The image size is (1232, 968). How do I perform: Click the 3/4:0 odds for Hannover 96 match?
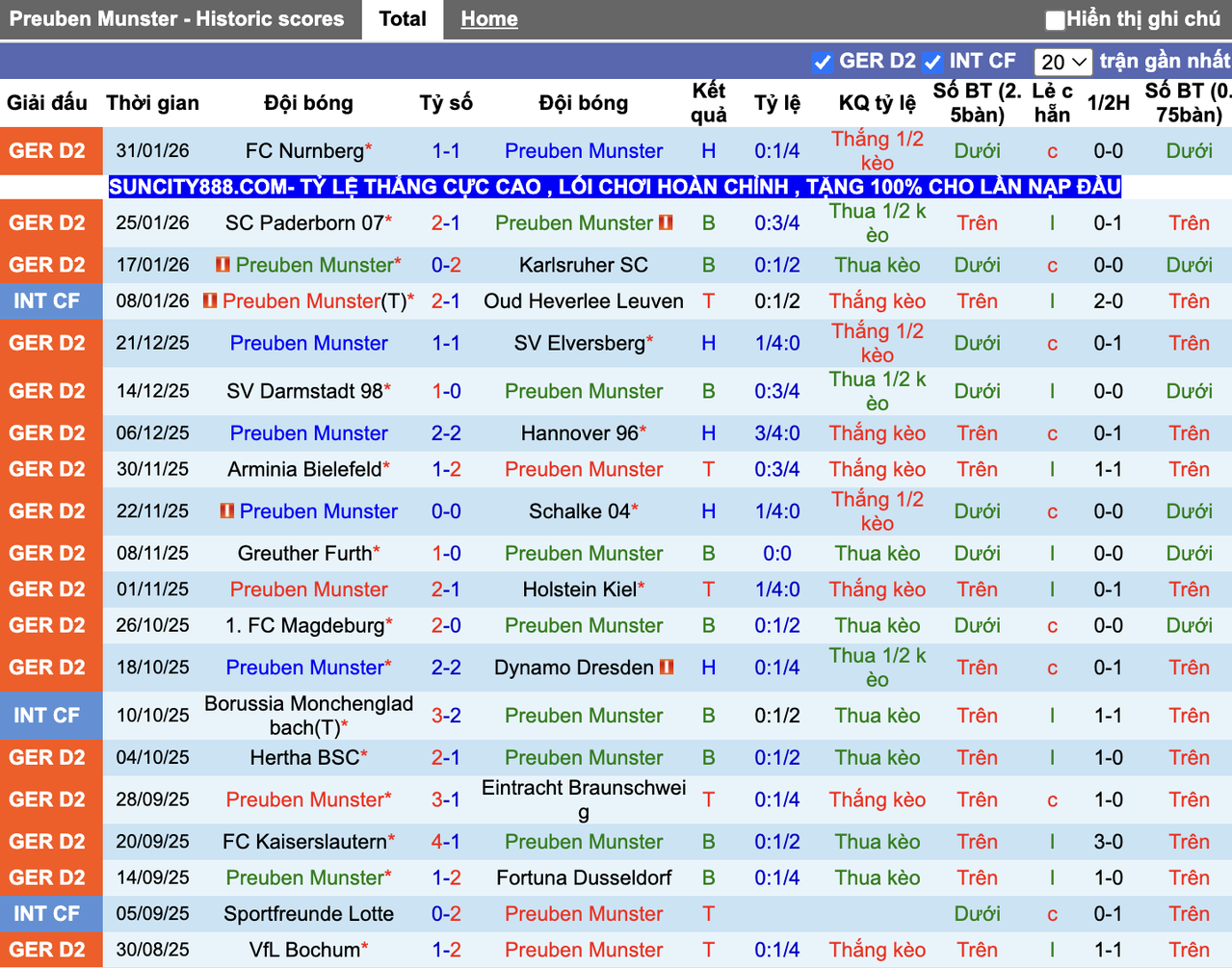click(777, 434)
